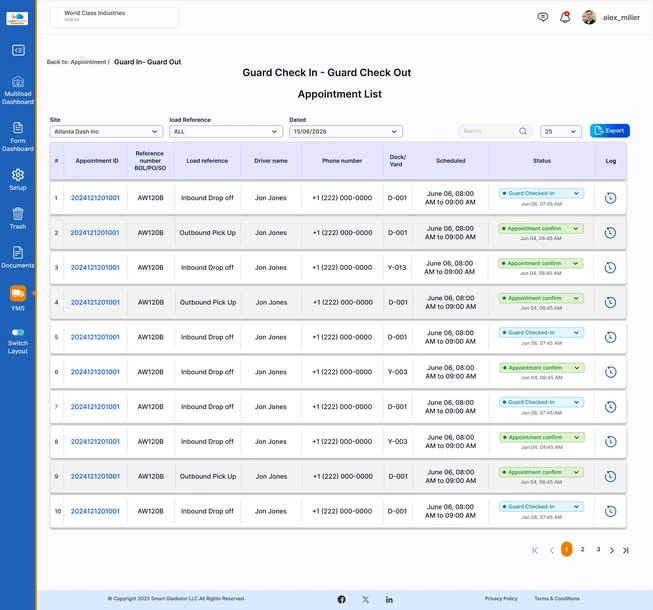
Task: Open appointment ID link in row 10
Action: click(95, 511)
